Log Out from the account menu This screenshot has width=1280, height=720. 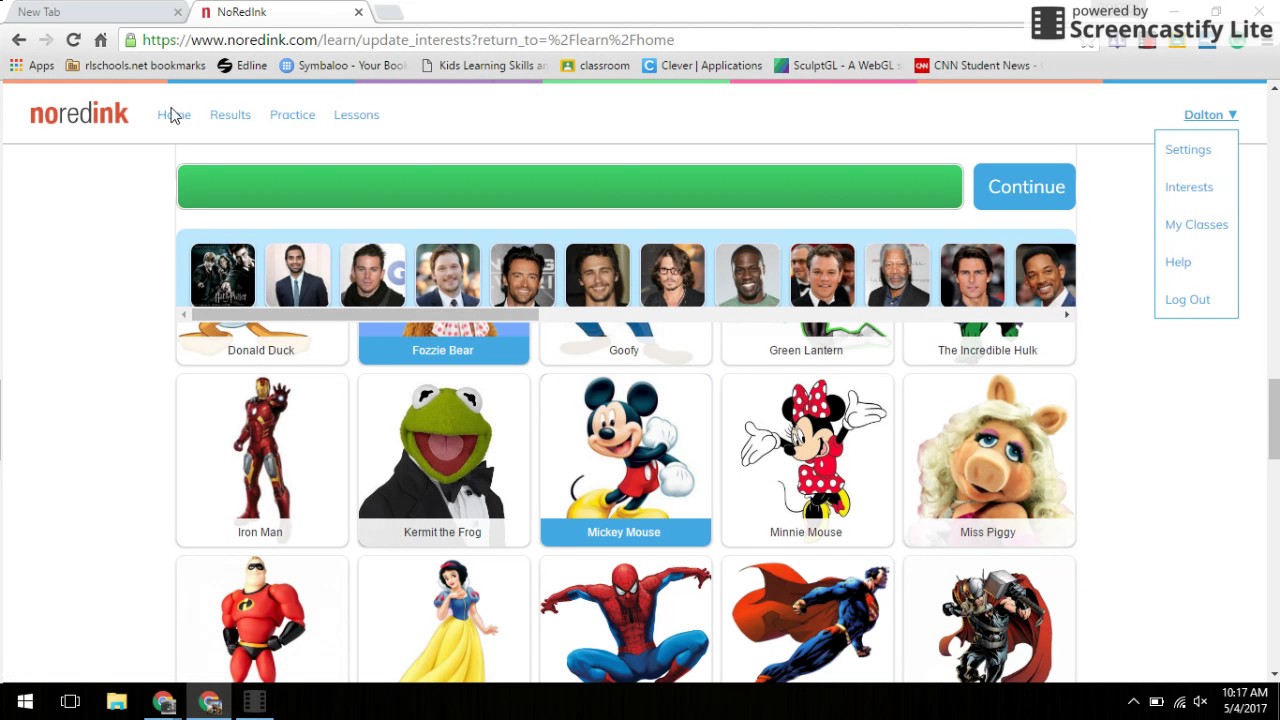[1187, 300]
